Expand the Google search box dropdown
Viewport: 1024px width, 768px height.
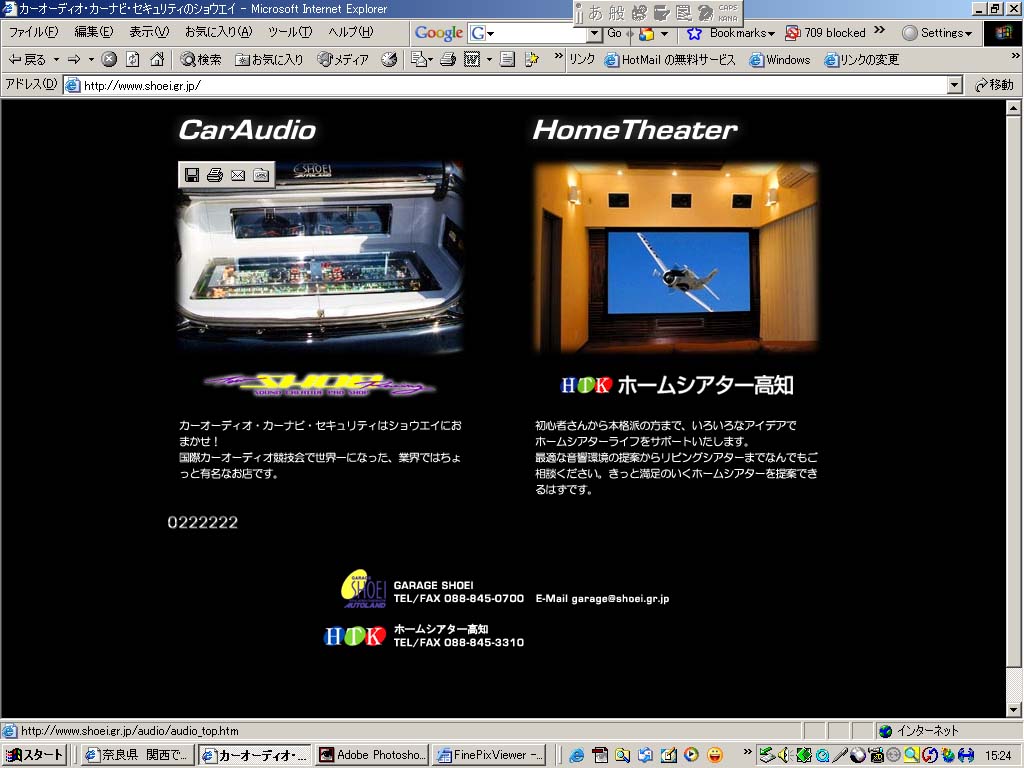click(594, 34)
